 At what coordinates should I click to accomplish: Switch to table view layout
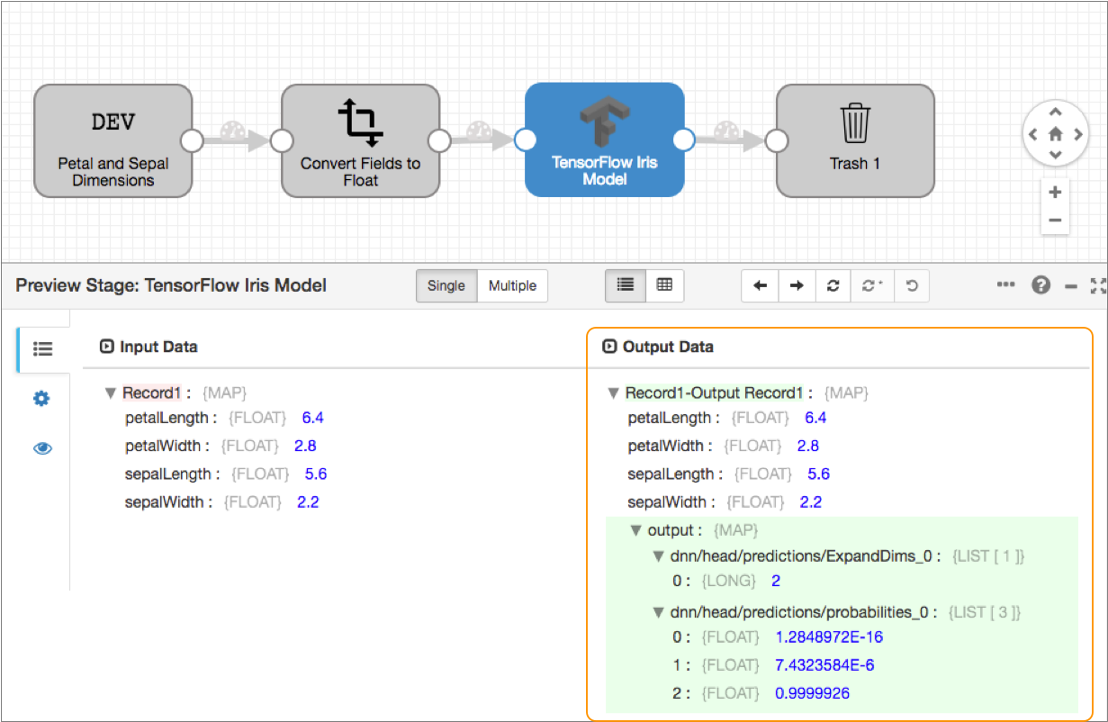click(664, 285)
